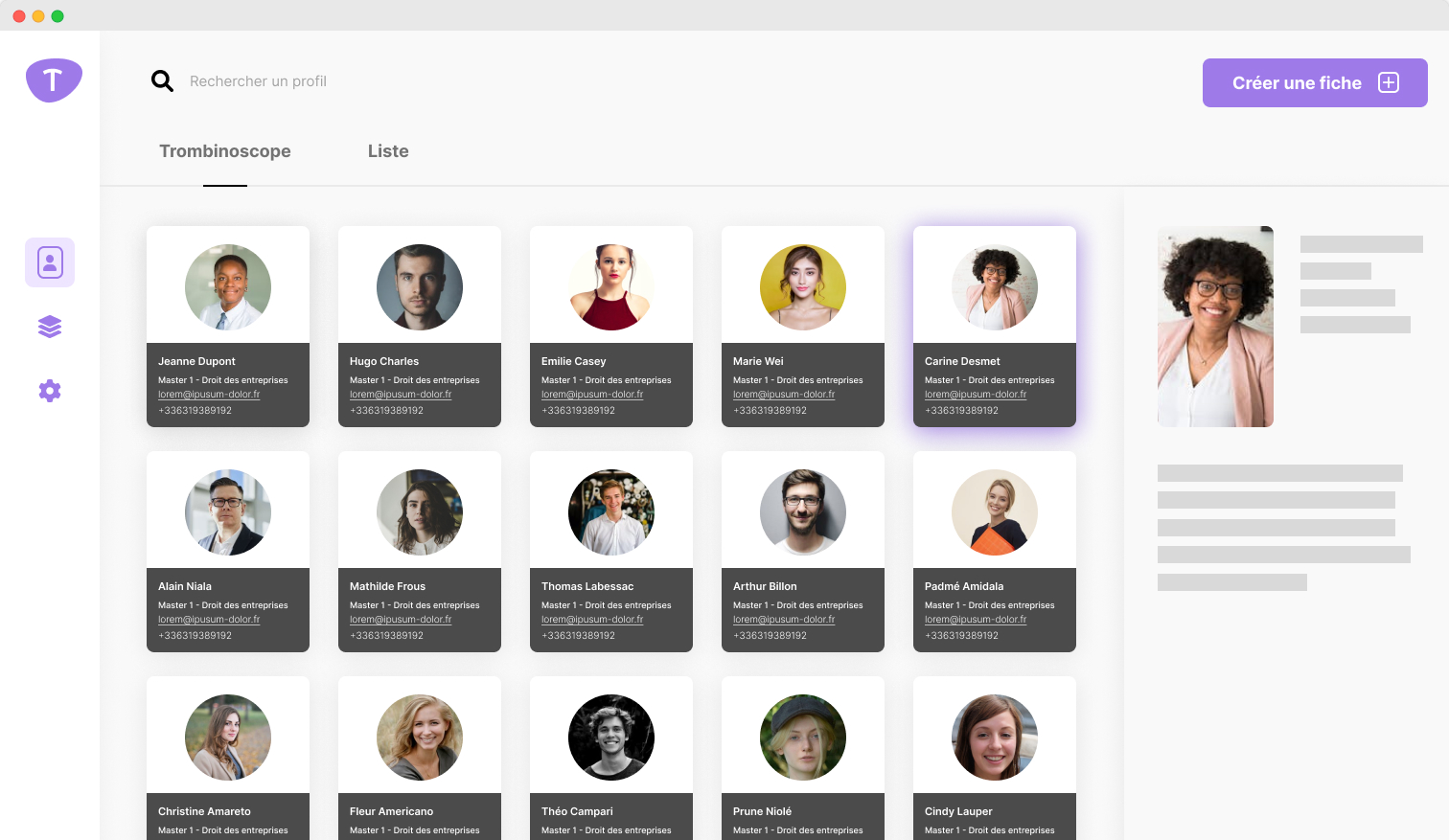
Task: Open the profiles contact card sidebar icon
Action: pyautogui.click(x=50, y=262)
